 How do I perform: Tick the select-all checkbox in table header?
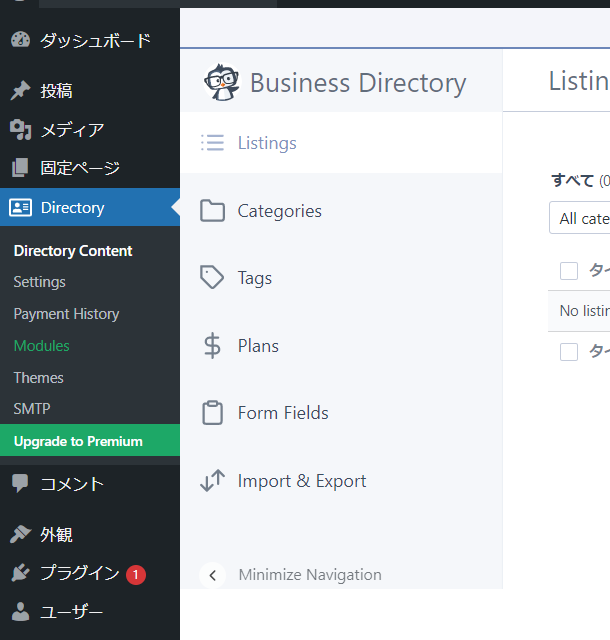click(x=569, y=271)
